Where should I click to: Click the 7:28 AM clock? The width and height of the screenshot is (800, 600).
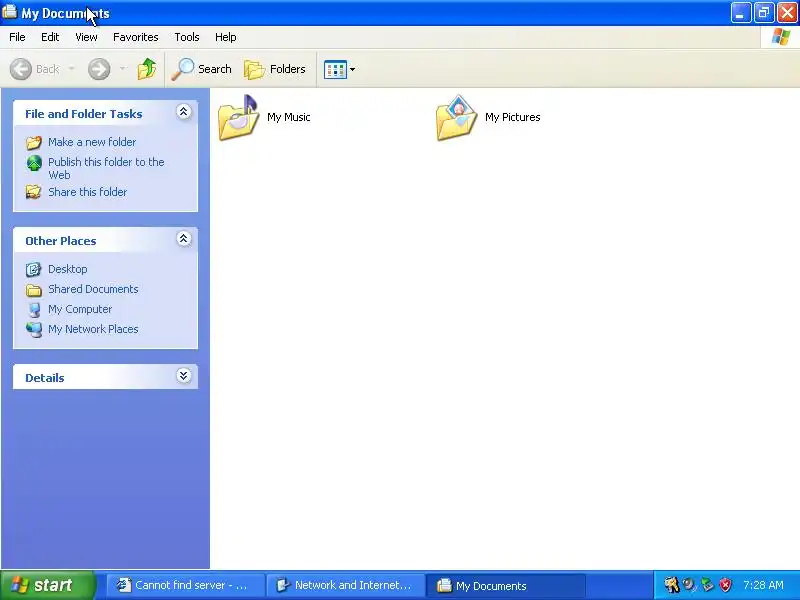pos(763,585)
